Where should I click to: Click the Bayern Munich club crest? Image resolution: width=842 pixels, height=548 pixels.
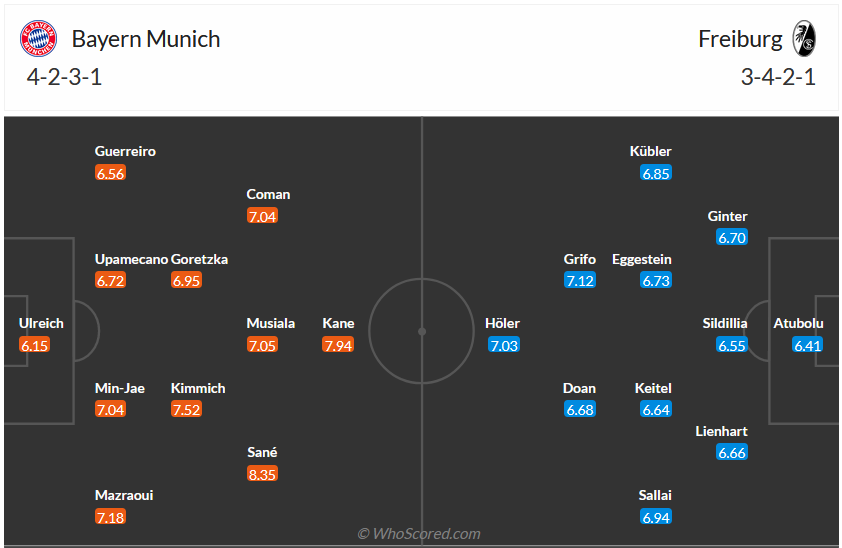click(x=39, y=39)
